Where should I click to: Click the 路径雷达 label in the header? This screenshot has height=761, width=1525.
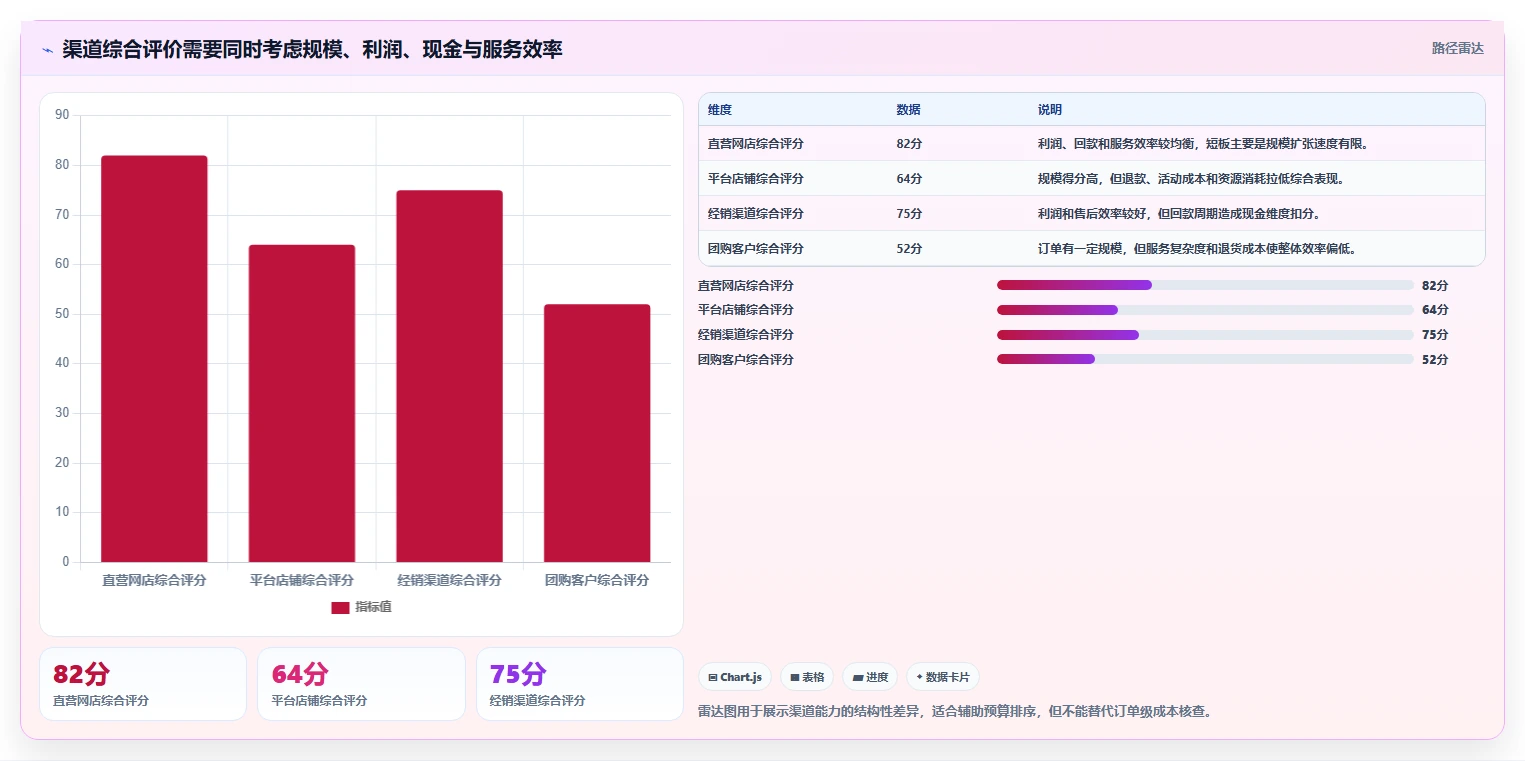pyautogui.click(x=1458, y=48)
